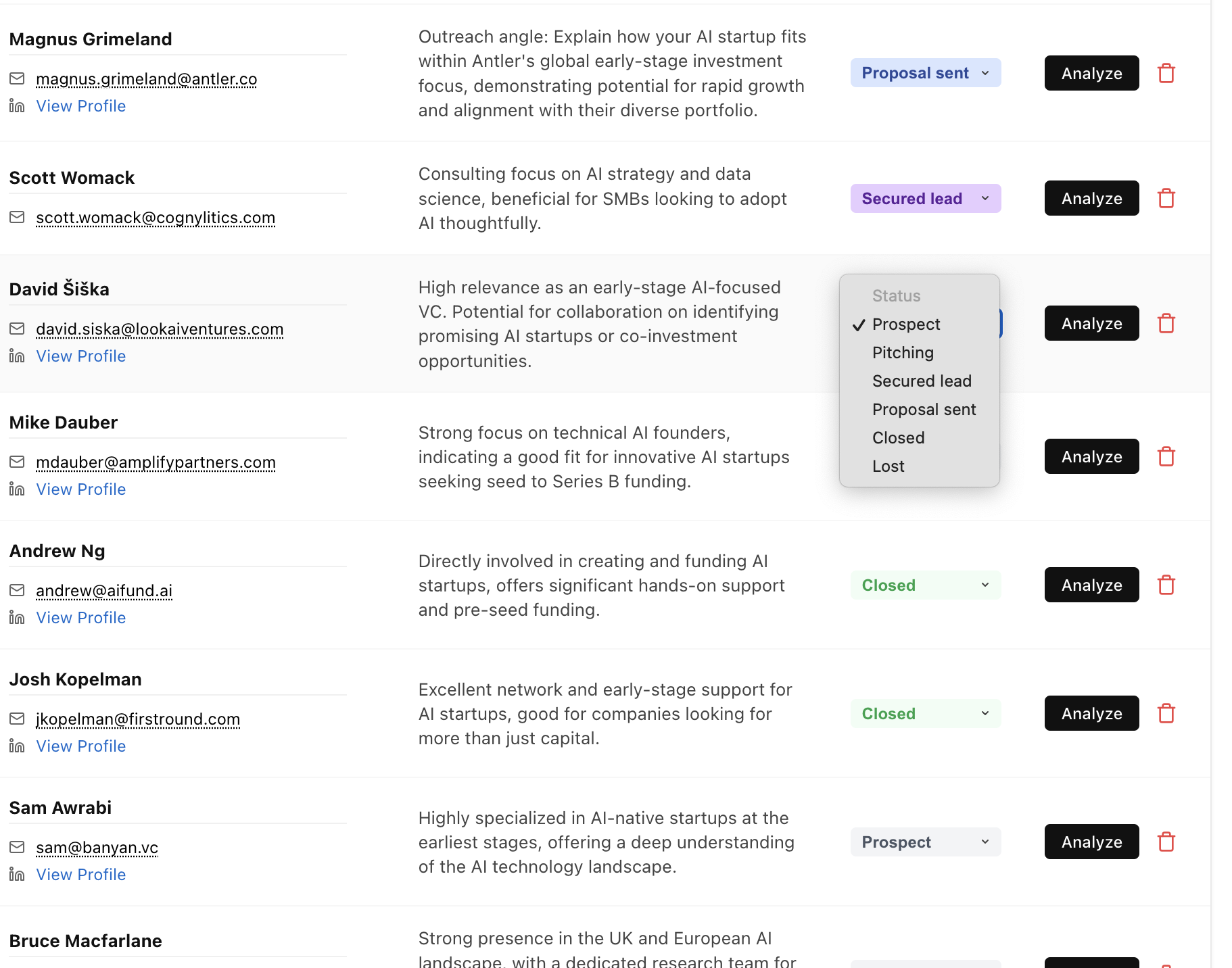Open Sam Awrabi's Prospect status dropdown
The width and height of the screenshot is (1232, 968).
point(925,842)
